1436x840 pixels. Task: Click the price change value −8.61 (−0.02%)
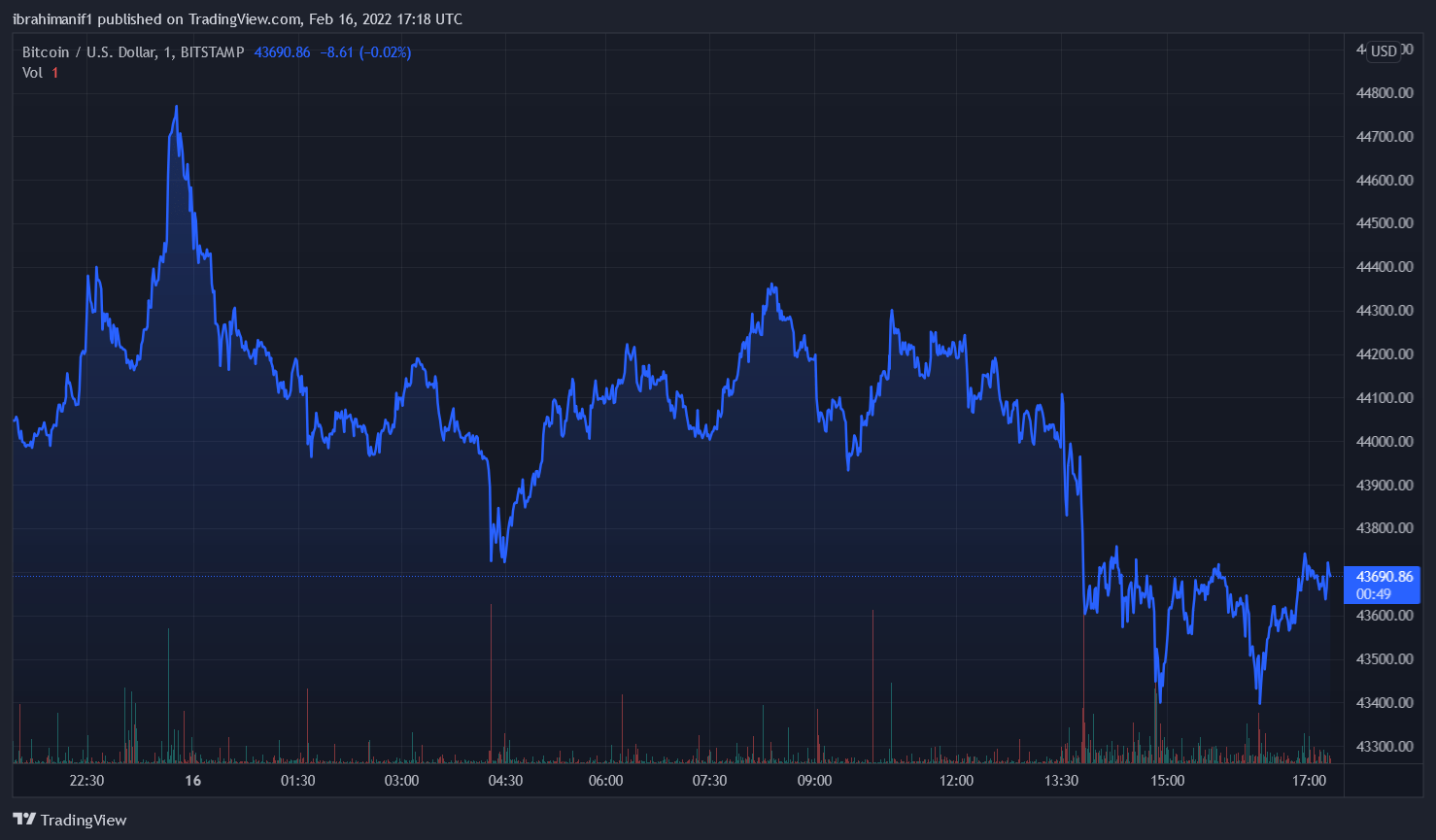point(365,52)
